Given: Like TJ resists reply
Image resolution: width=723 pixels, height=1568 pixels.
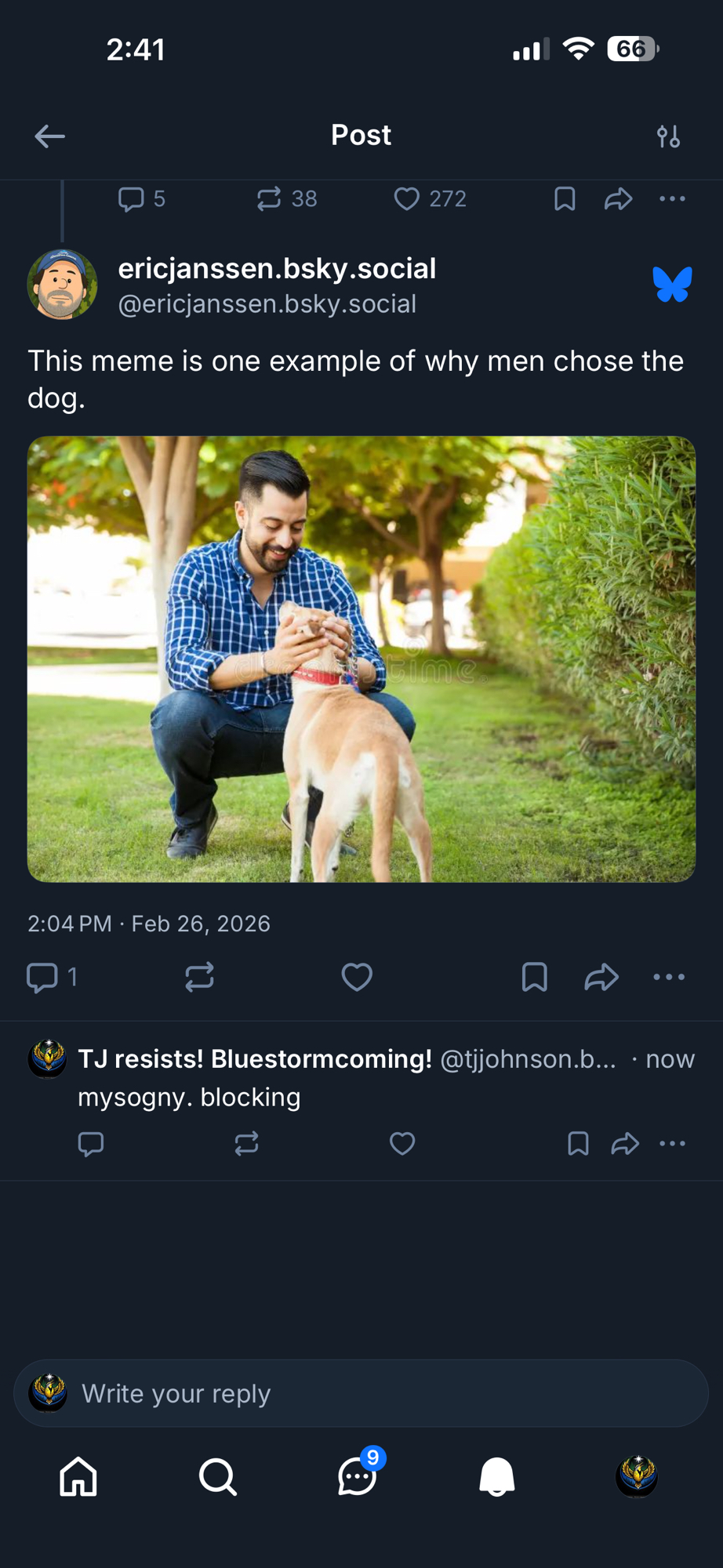Looking at the screenshot, I should pos(402,1144).
